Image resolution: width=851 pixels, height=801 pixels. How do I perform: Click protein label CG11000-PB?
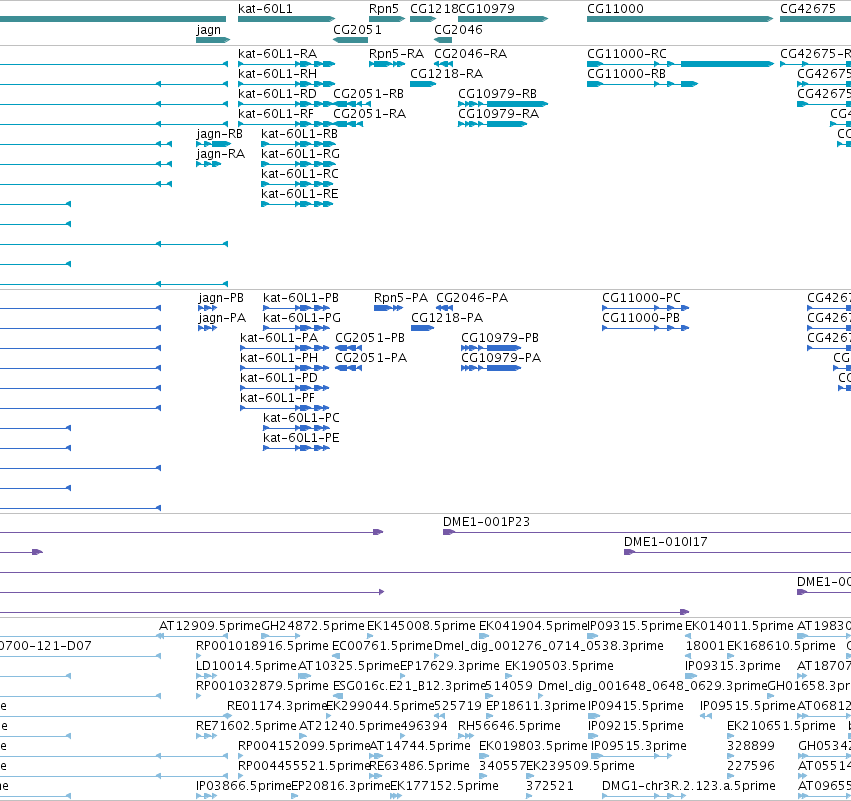point(641,318)
